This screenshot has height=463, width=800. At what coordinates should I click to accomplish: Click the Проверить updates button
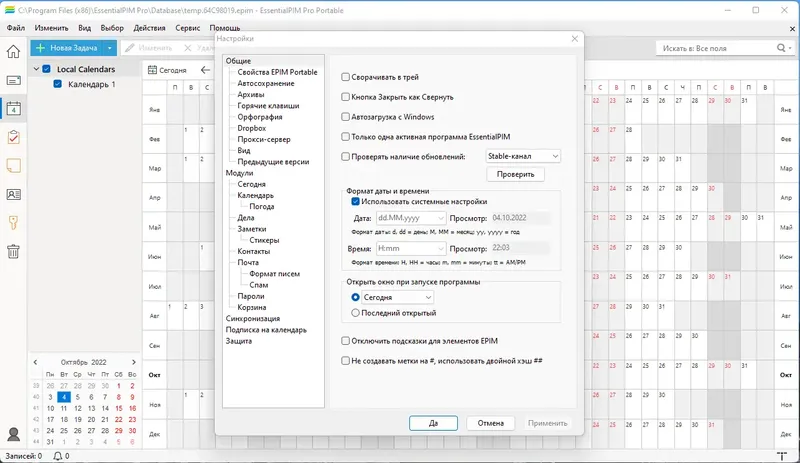(515, 174)
